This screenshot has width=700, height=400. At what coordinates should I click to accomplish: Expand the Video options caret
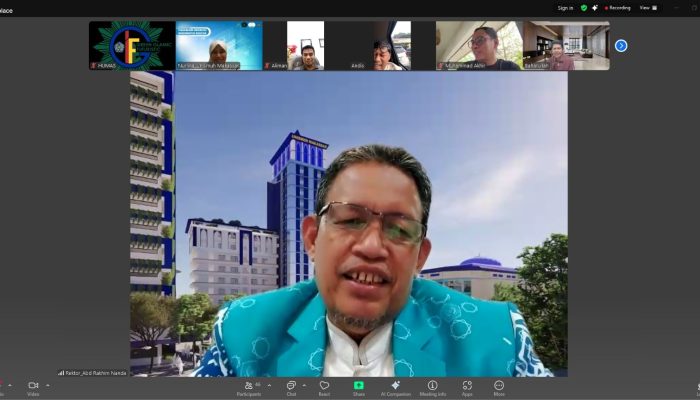click(x=48, y=385)
